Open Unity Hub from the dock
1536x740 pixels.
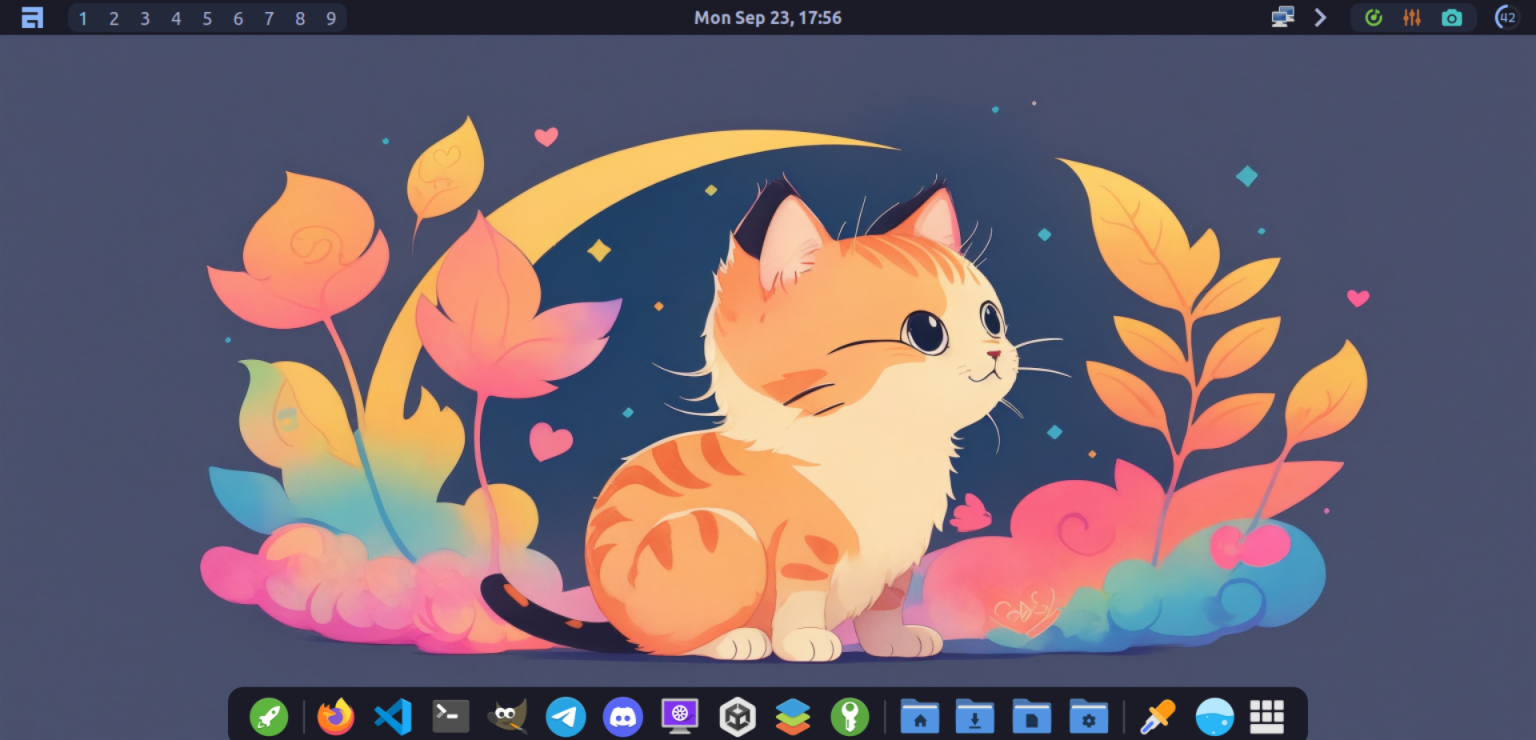(737, 716)
